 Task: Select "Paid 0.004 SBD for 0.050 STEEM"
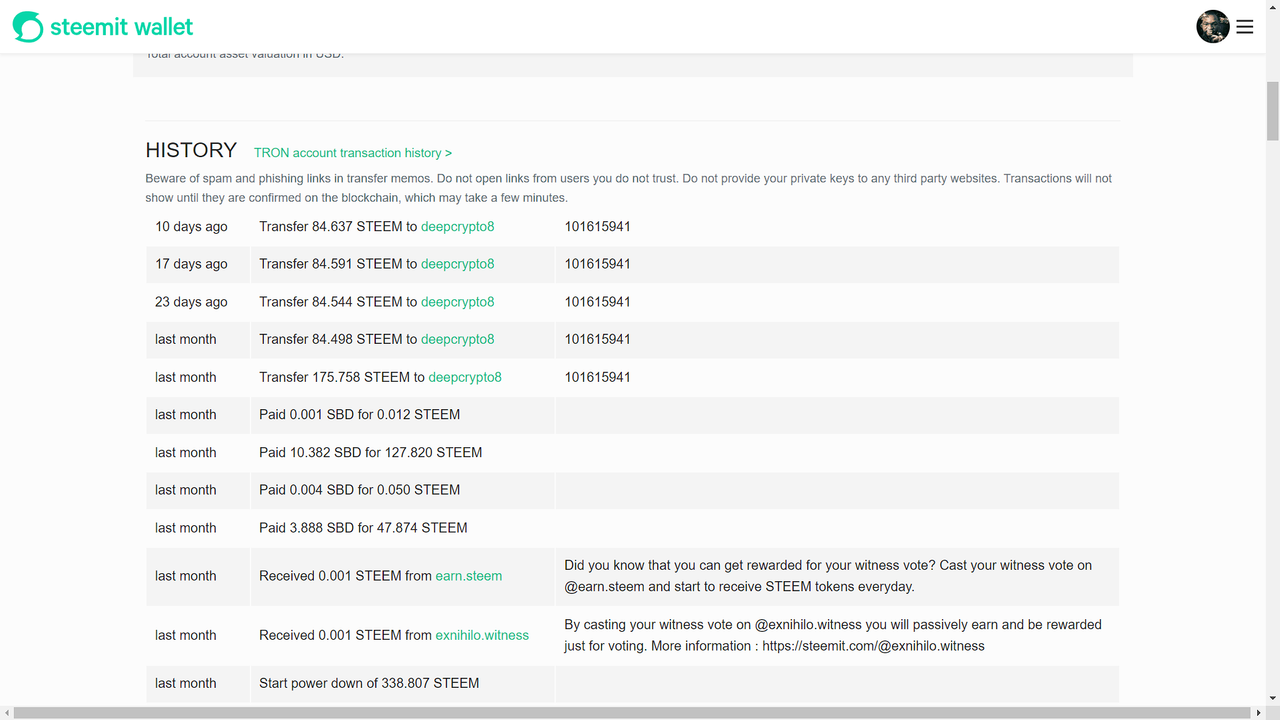pyautogui.click(x=359, y=490)
